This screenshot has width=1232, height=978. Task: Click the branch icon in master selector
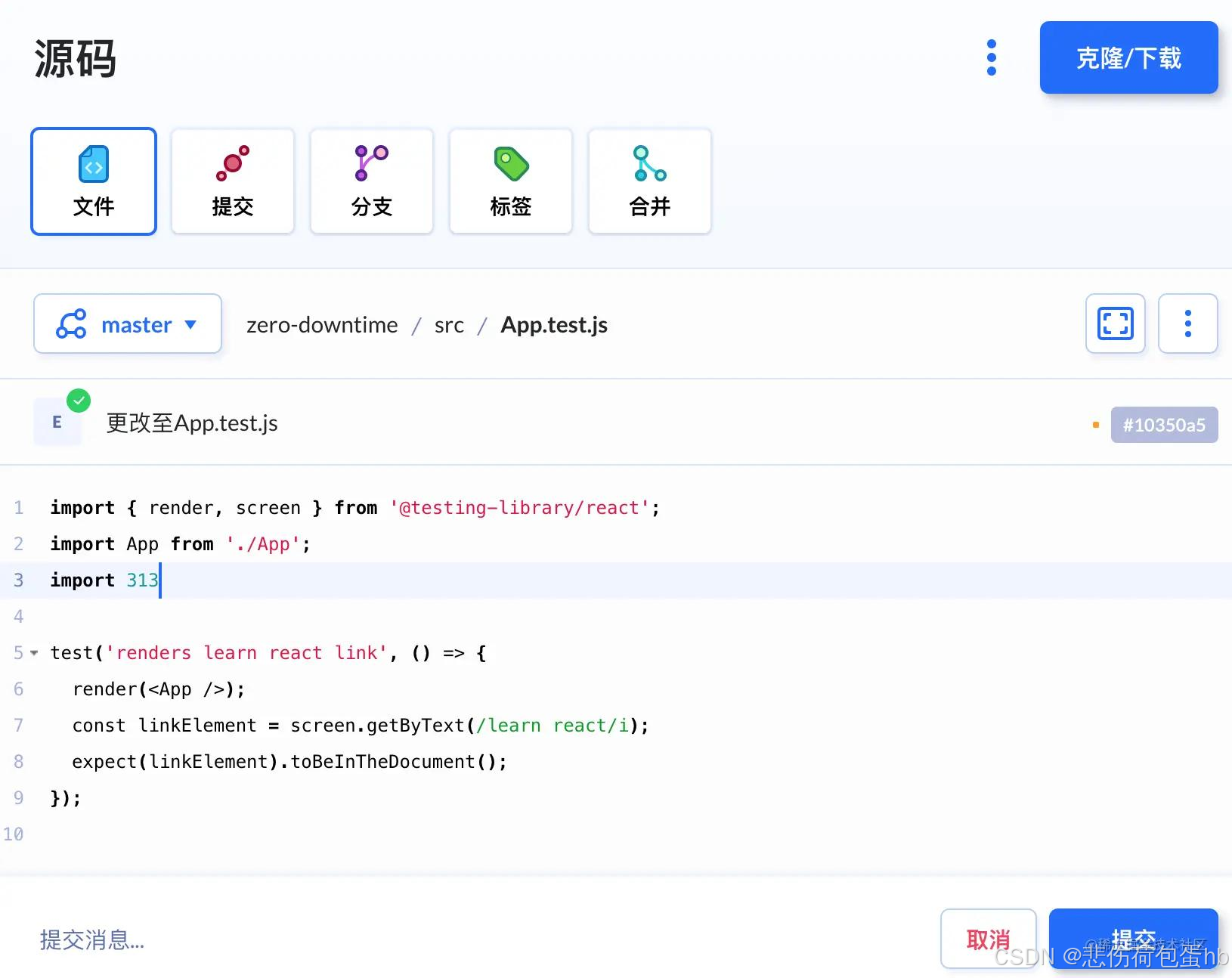(71, 324)
